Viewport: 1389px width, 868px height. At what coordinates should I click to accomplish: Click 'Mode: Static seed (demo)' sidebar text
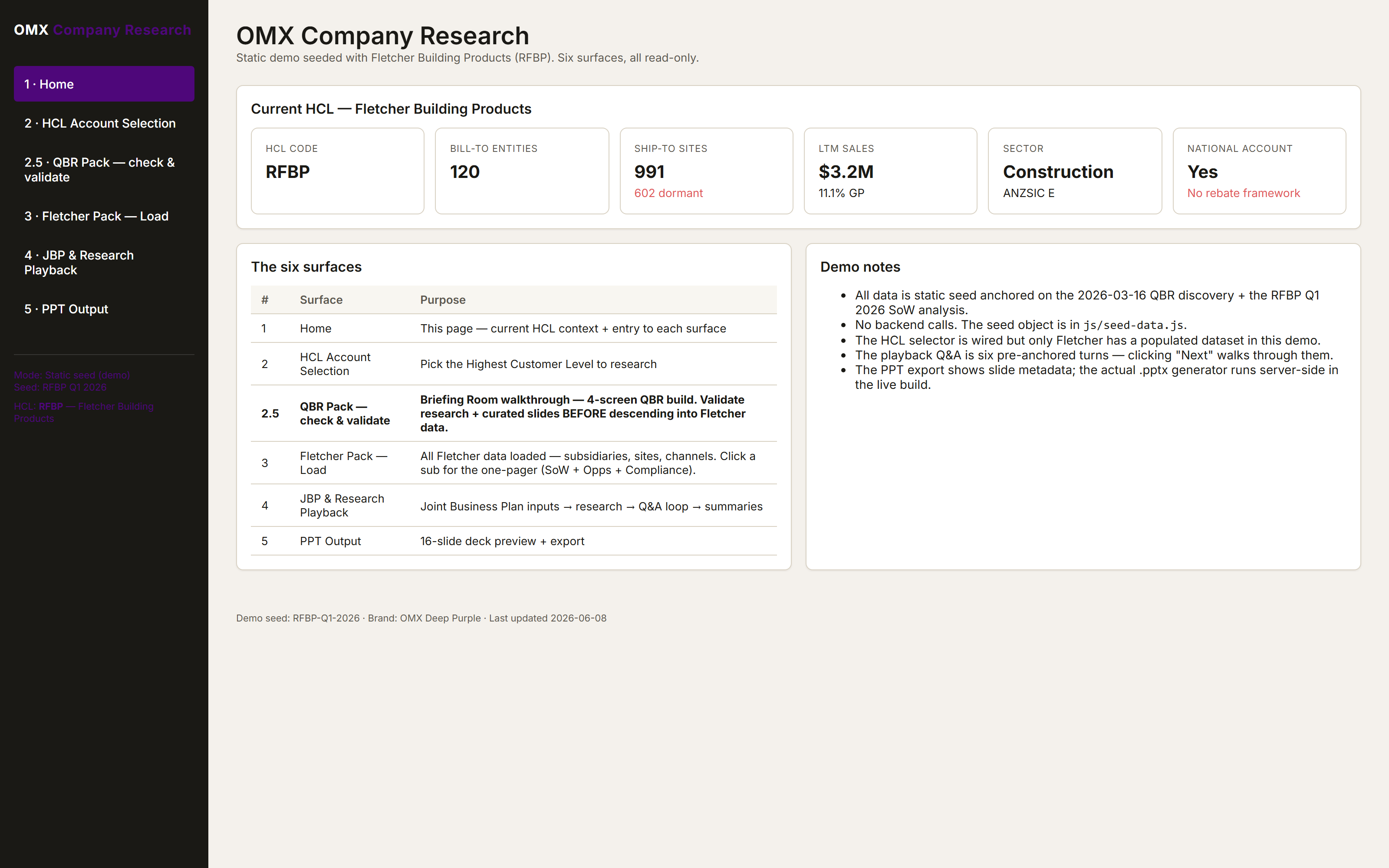point(72,375)
